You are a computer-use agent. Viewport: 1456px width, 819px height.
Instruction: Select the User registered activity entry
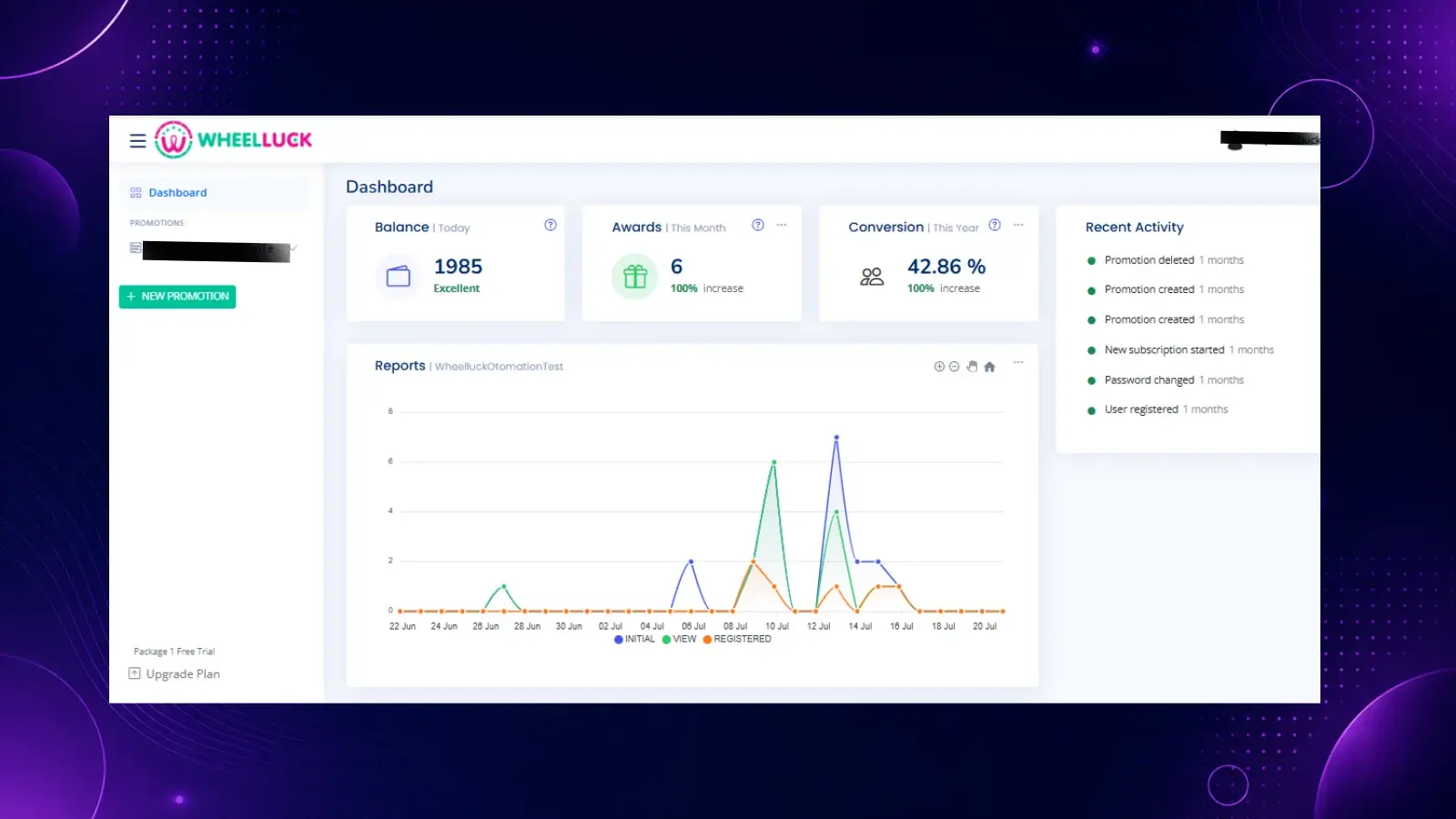1158,410
